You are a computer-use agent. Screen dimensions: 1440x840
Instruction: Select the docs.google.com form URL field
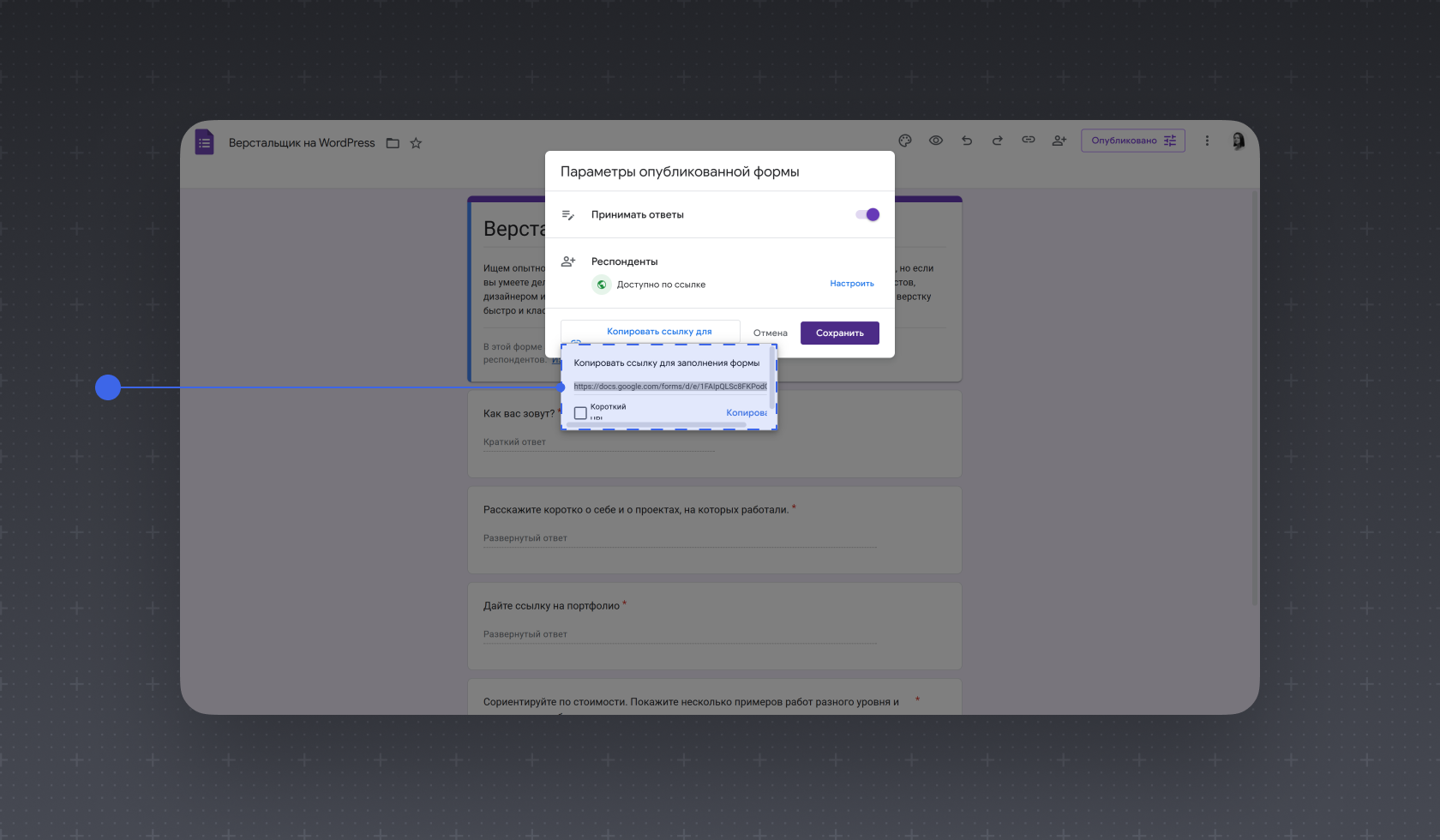(x=670, y=387)
